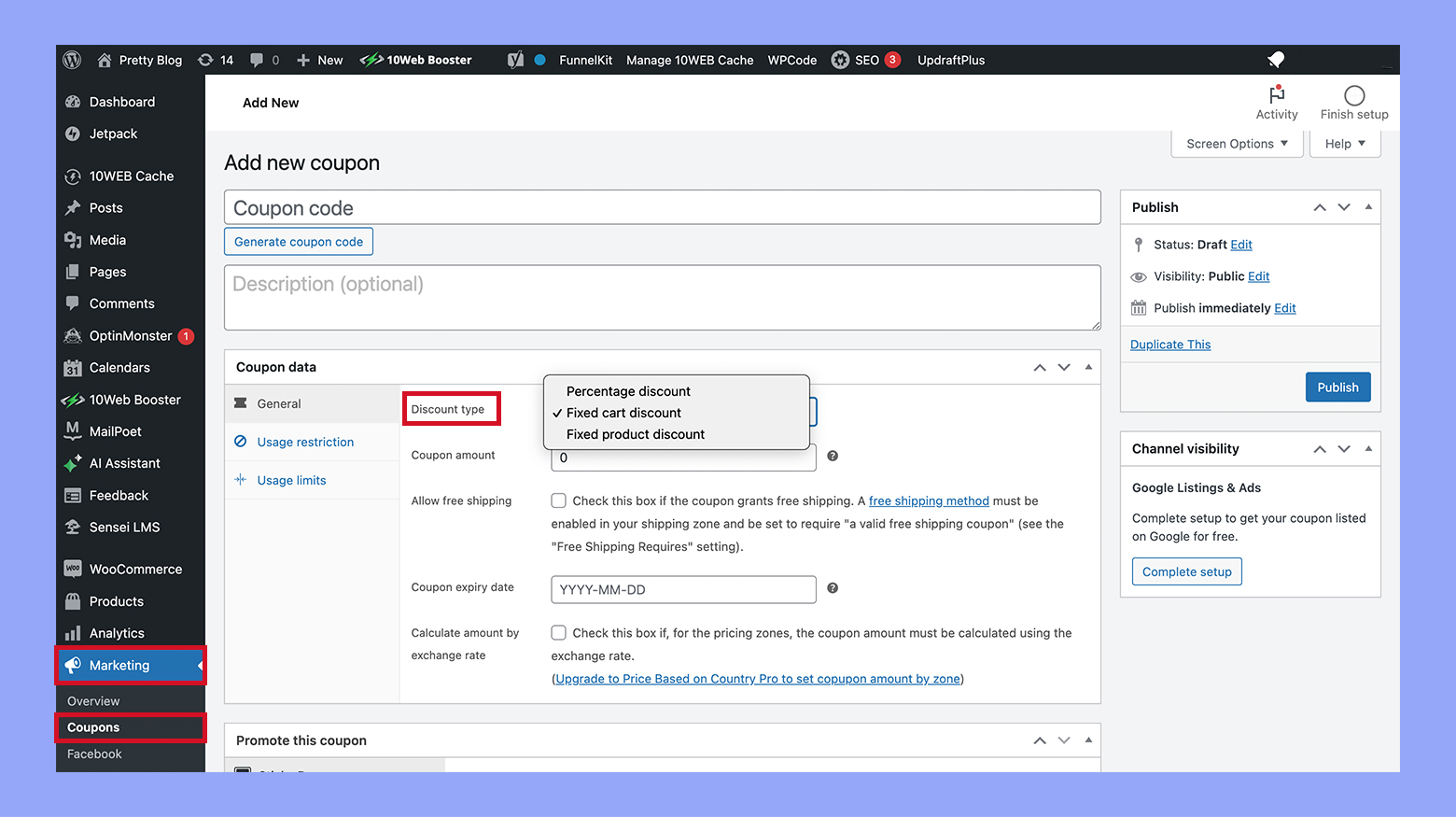This screenshot has width=1456, height=817.
Task: Click the WordPress logo in the admin bar
Action: click(72, 60)
